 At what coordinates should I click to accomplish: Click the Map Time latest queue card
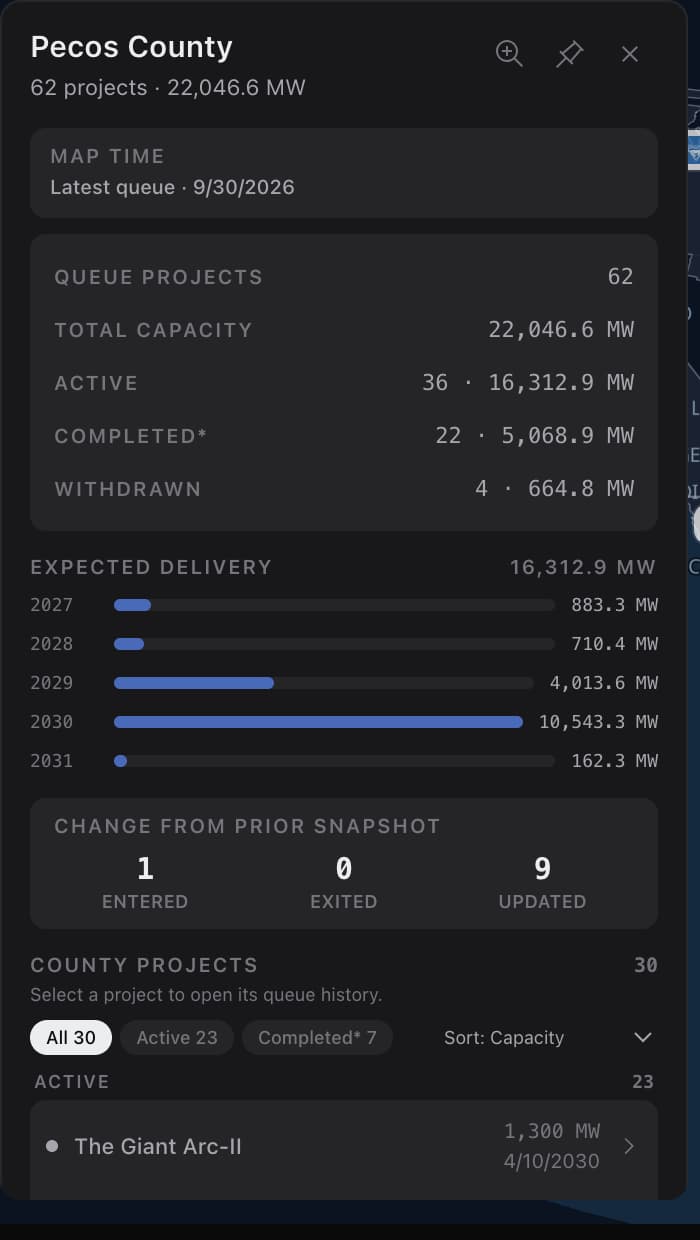pos(344,173)
